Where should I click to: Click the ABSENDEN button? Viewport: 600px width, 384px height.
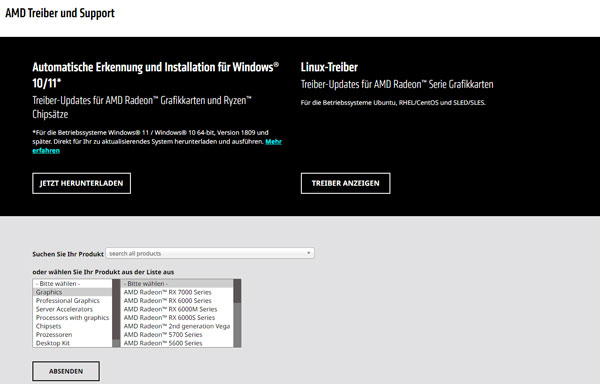click(x=66, y=371)
